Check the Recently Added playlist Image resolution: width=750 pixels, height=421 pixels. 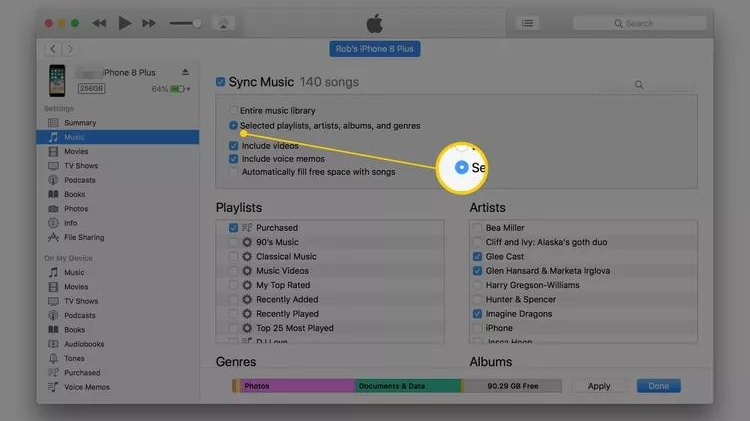(233, 299)
